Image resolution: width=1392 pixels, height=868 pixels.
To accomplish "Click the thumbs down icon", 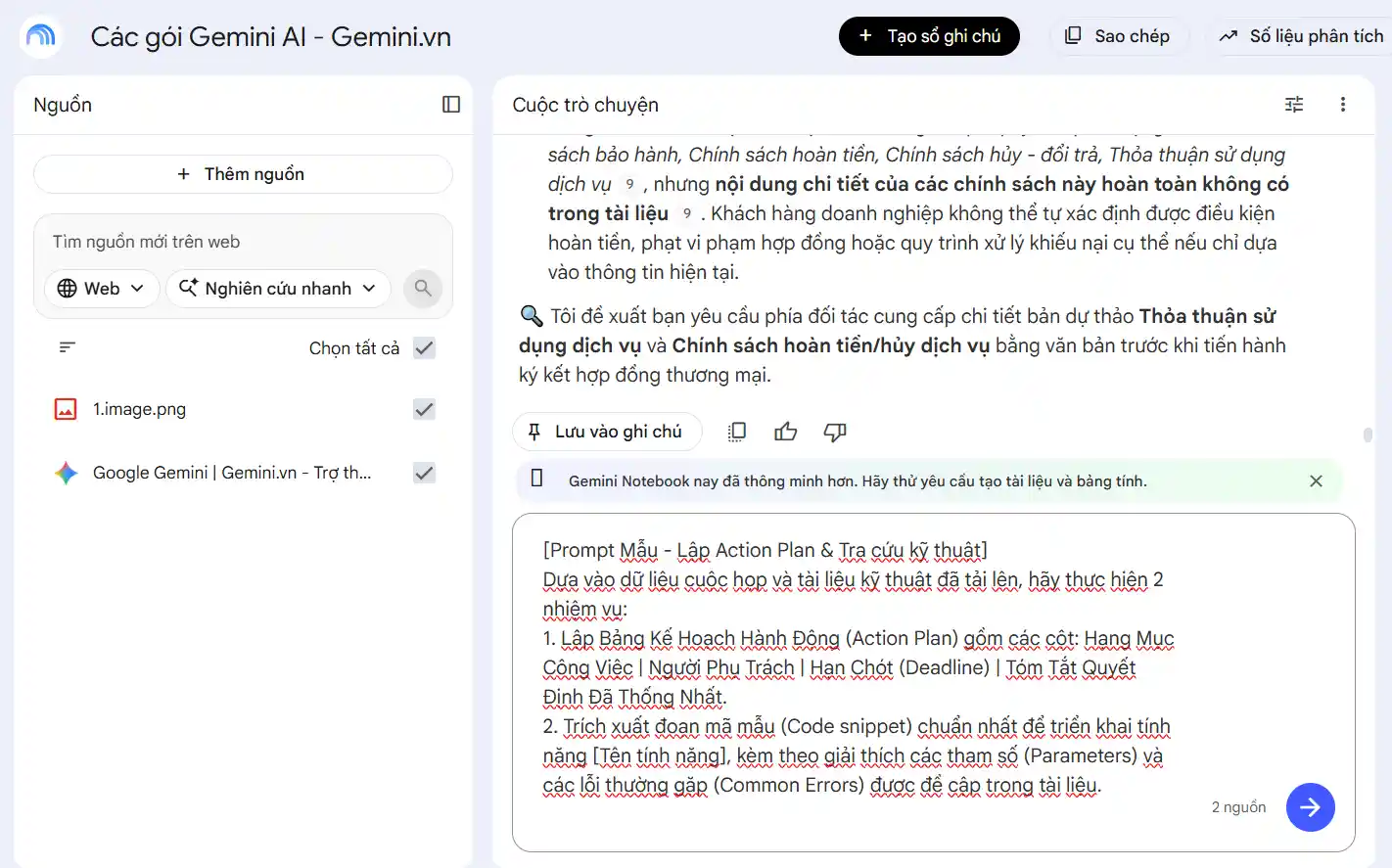I will point(835,432).
